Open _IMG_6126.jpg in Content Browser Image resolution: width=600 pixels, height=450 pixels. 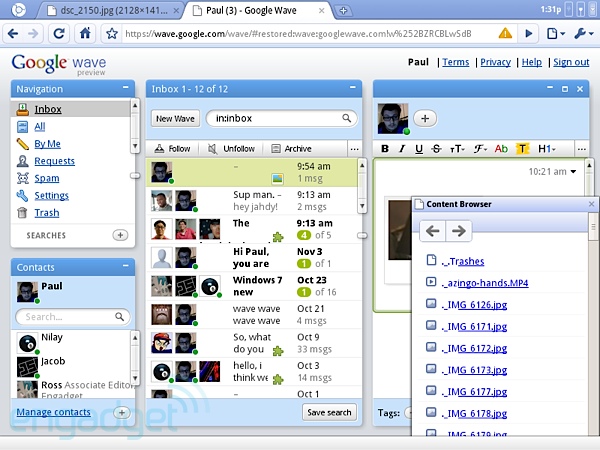(474, 305)
